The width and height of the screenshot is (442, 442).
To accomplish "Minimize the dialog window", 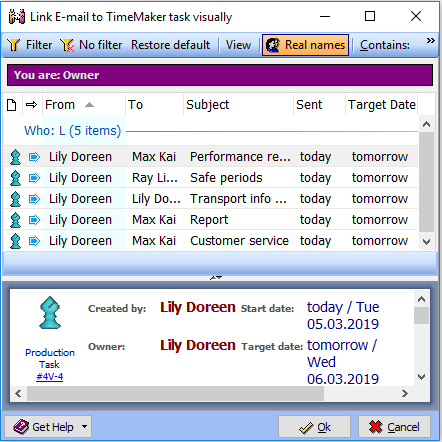I will [325, 16].
